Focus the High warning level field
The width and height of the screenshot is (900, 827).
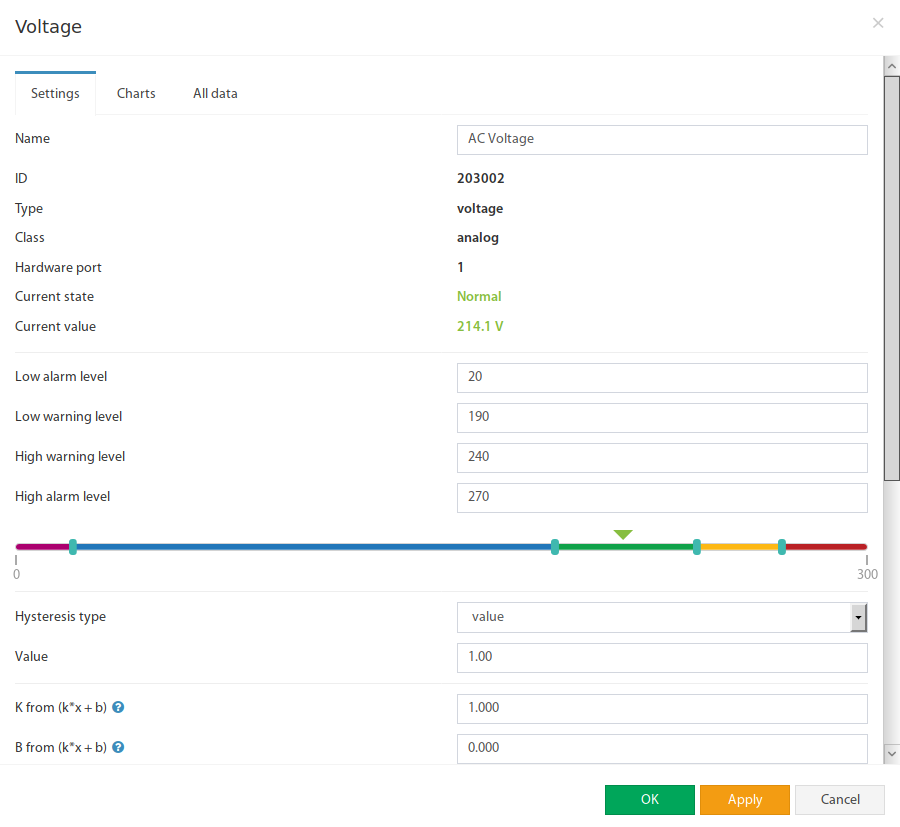click(662, 458)
